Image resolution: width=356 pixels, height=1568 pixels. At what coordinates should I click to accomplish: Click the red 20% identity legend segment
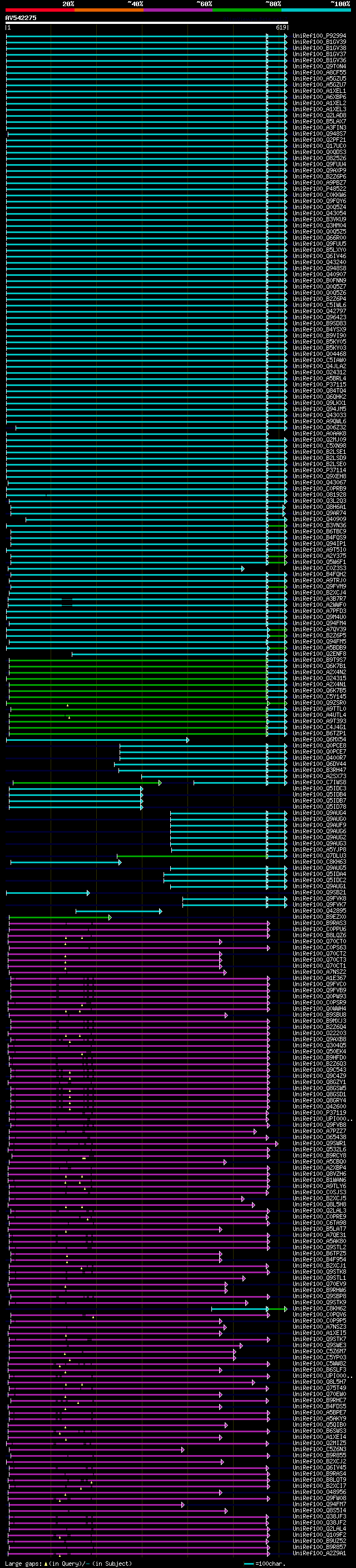click(x=39, y=10)
